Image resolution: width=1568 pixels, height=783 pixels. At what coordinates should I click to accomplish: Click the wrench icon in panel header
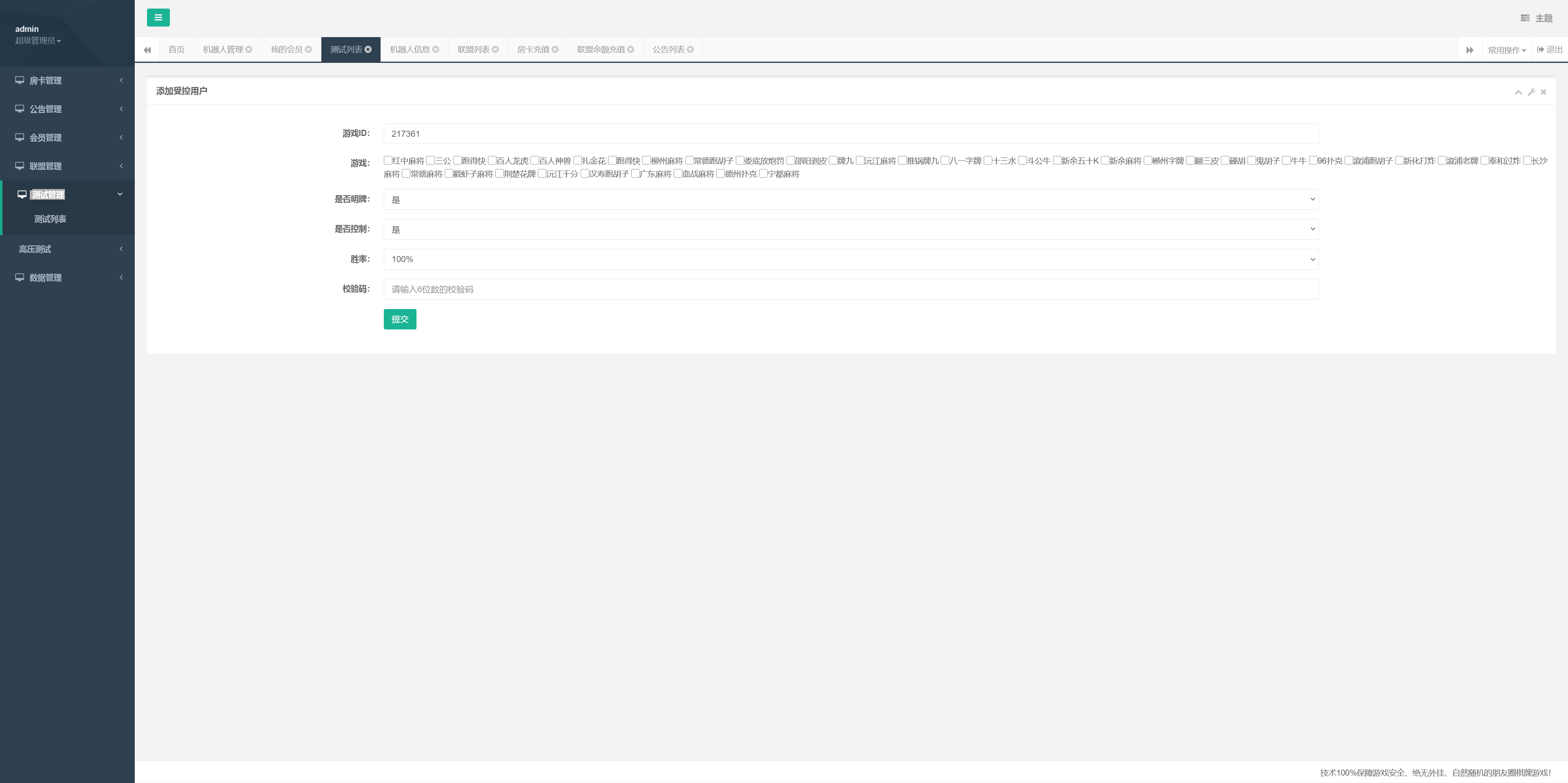1531,92
